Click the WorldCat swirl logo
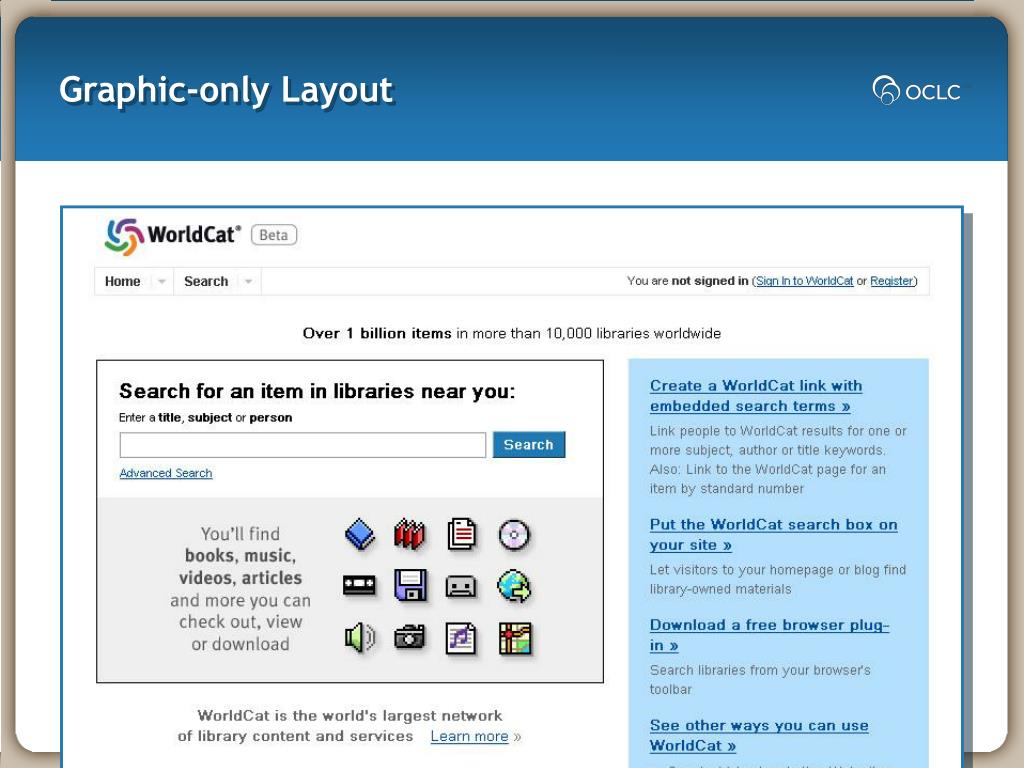 (x=124, y=236)
